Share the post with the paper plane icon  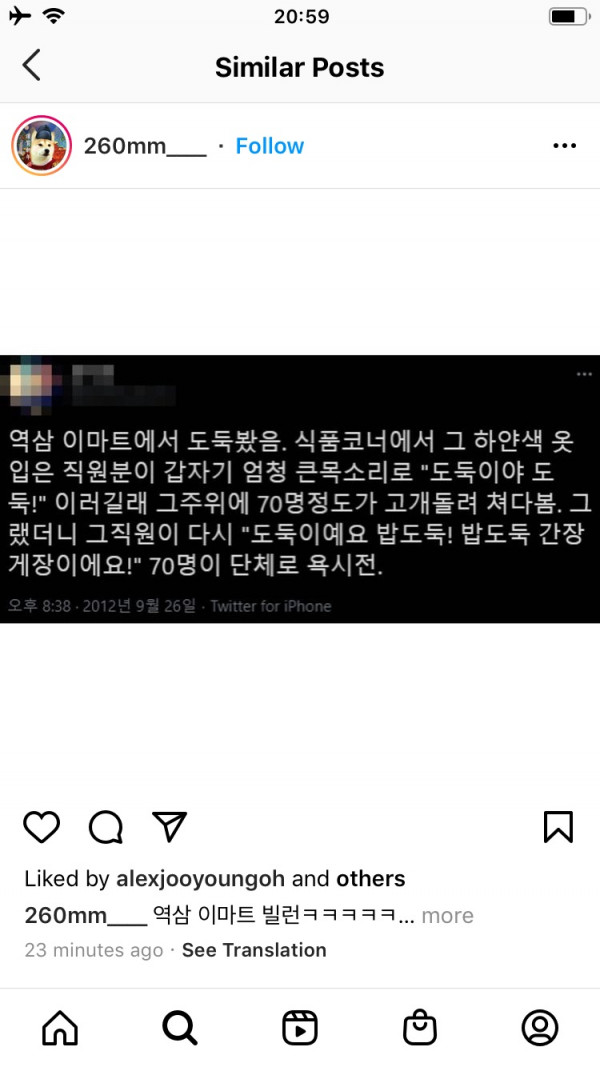[x=169, y=827]
